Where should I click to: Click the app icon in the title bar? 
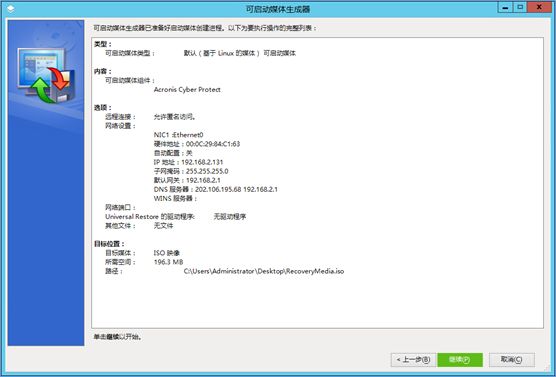(x=11, y=9)
